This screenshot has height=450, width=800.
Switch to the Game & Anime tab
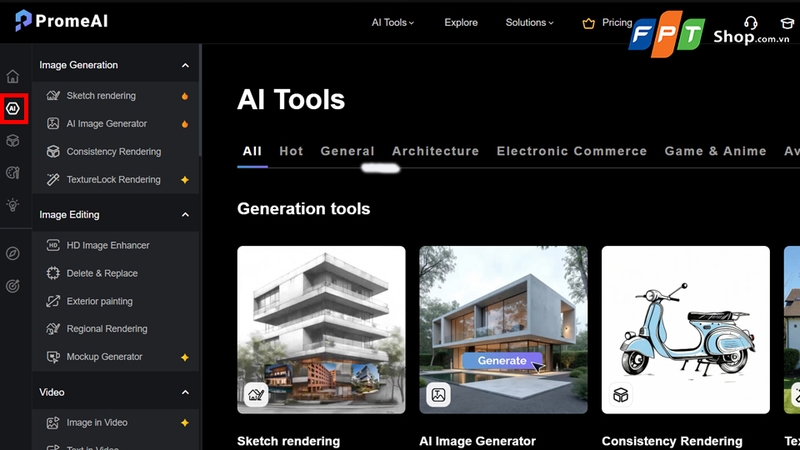pyautogui.click(x=715, y=151)
